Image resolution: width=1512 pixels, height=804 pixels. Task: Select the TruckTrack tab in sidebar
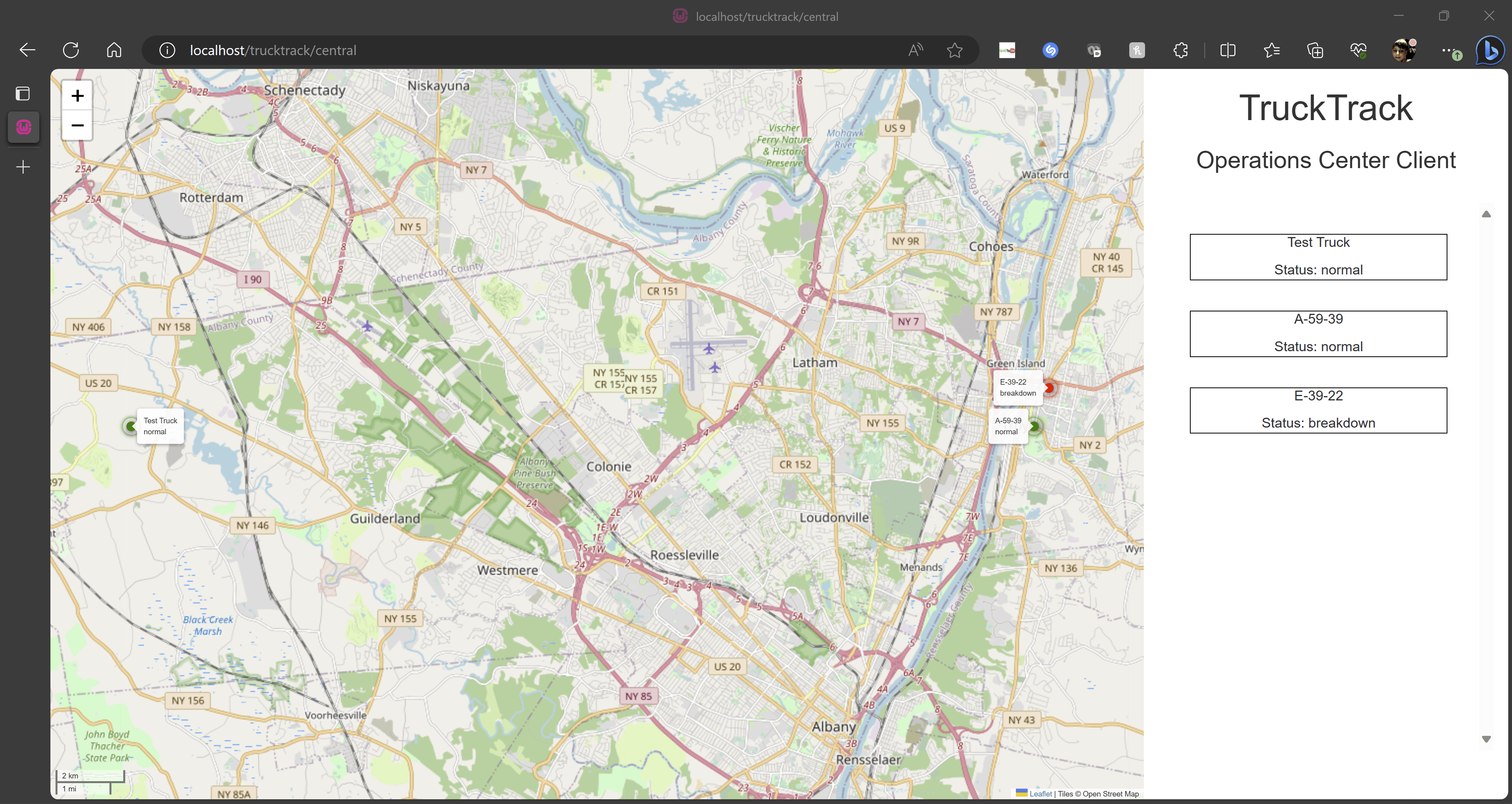(24, 127)
